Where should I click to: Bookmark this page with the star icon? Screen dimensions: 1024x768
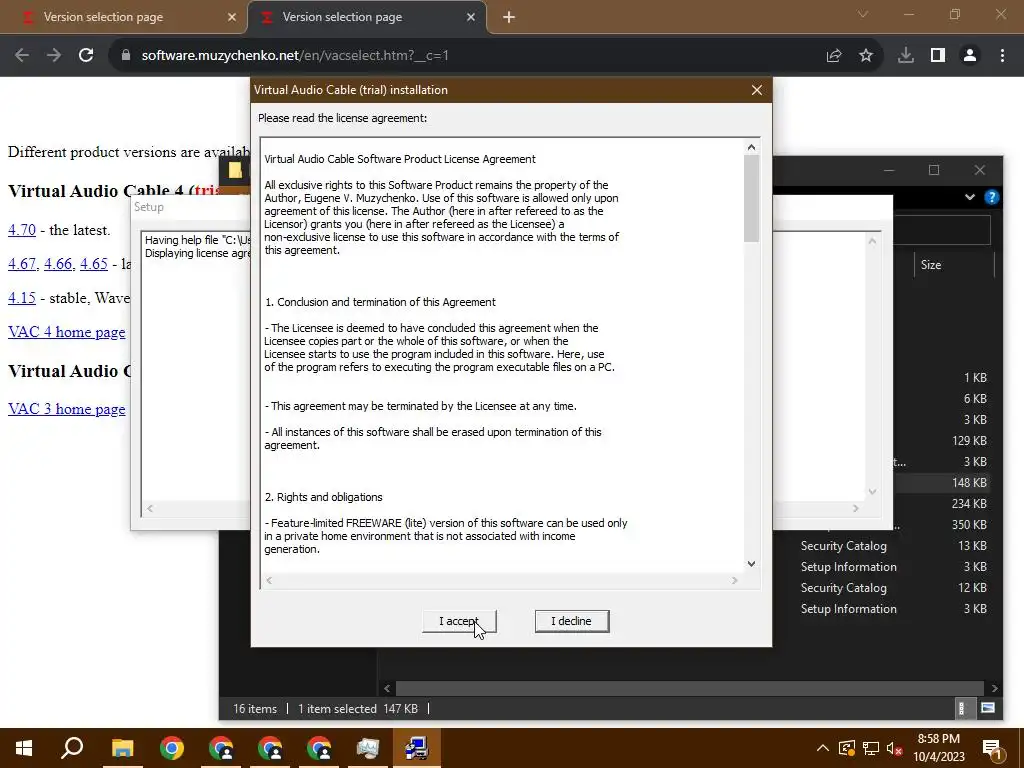pyautogui.click(x=866, y=56)
